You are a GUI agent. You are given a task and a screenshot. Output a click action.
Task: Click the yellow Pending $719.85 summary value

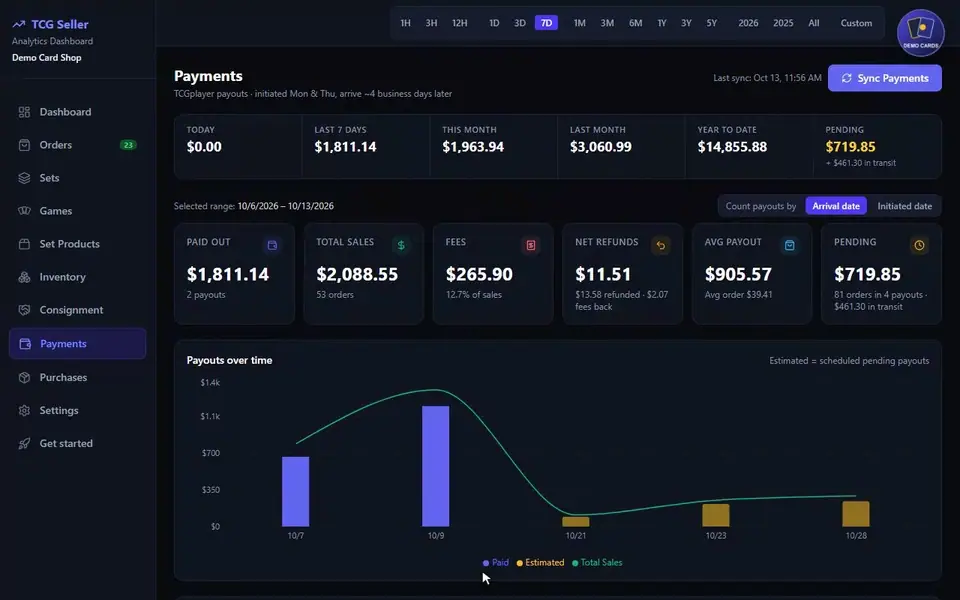click(850, 147)
